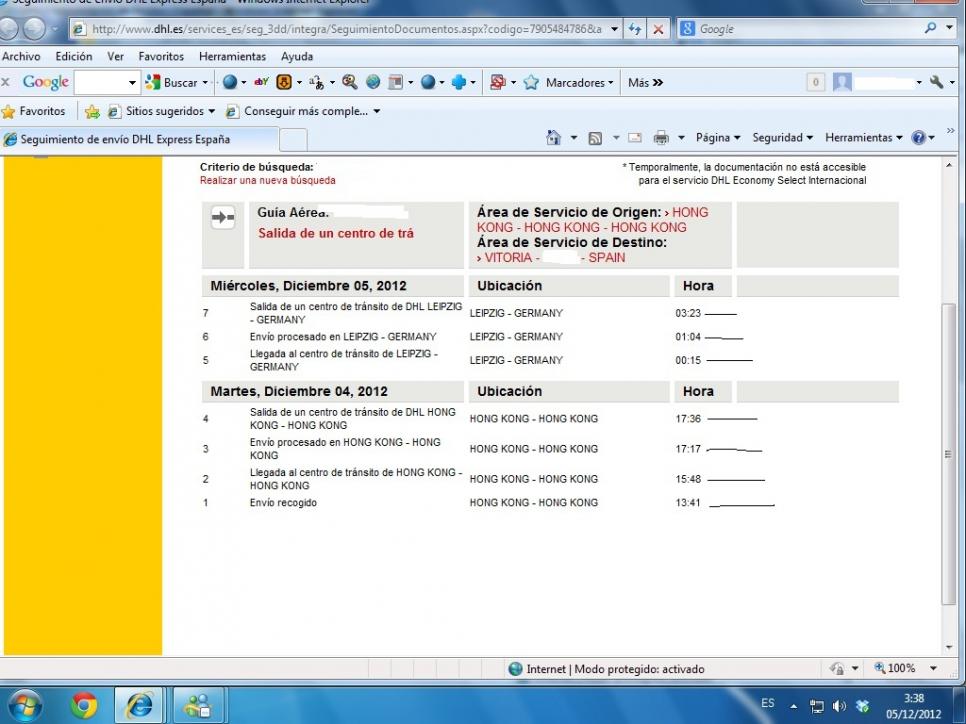Click the eBay toolbar icon

tap(261, 81)
